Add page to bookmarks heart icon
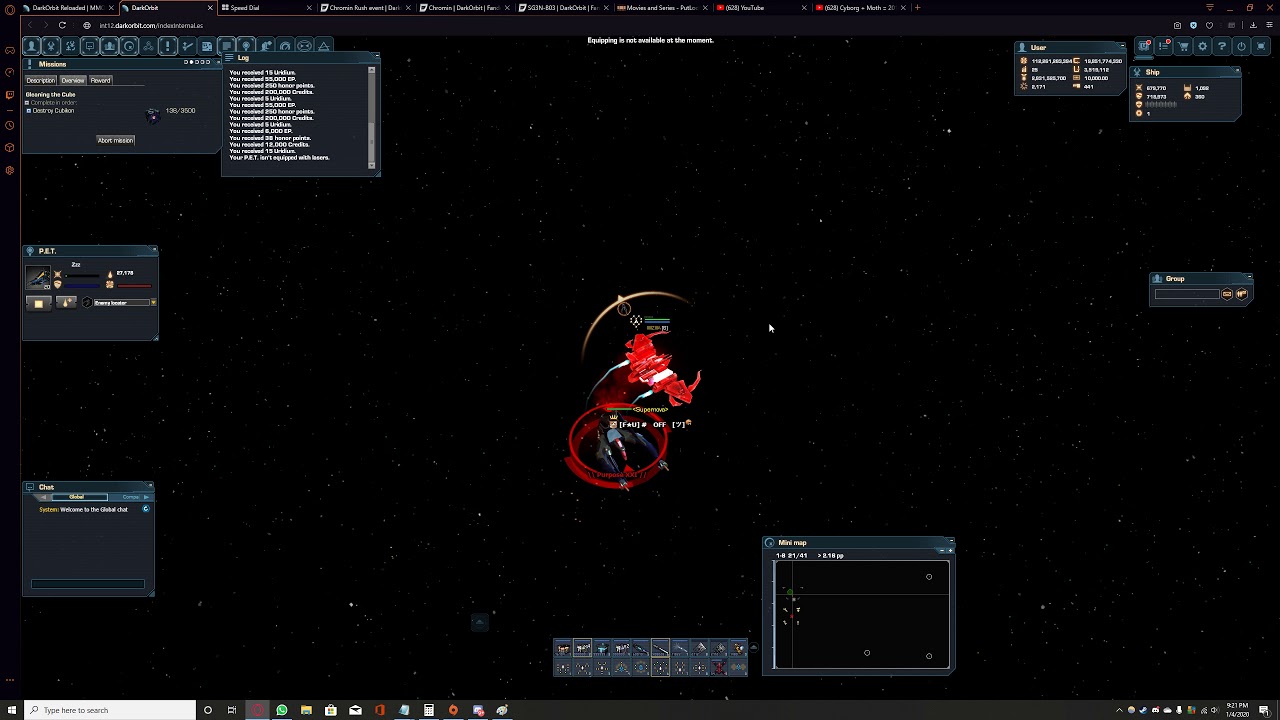 (1209, 25)
